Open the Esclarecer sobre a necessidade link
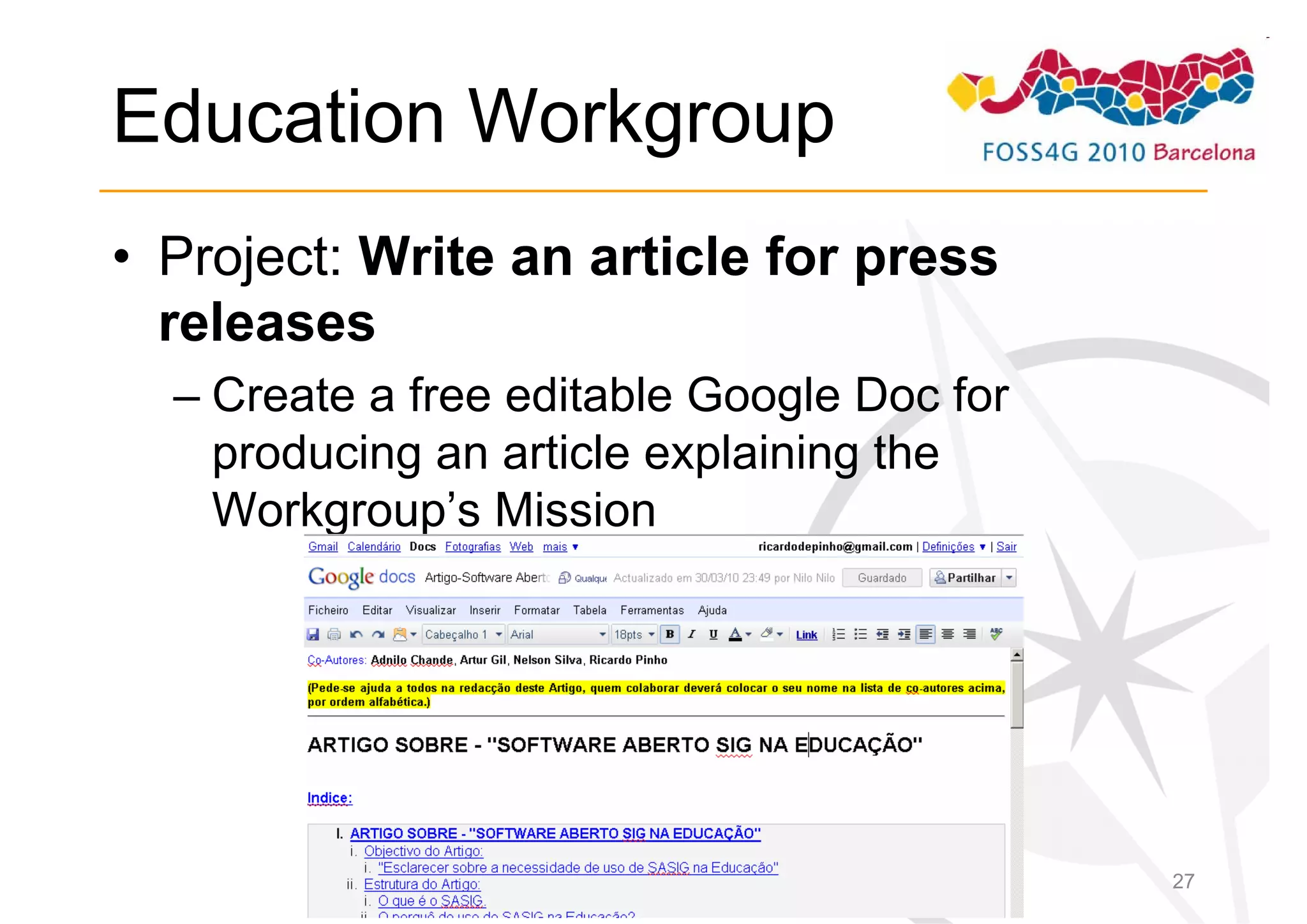 [x=578, y=868]
